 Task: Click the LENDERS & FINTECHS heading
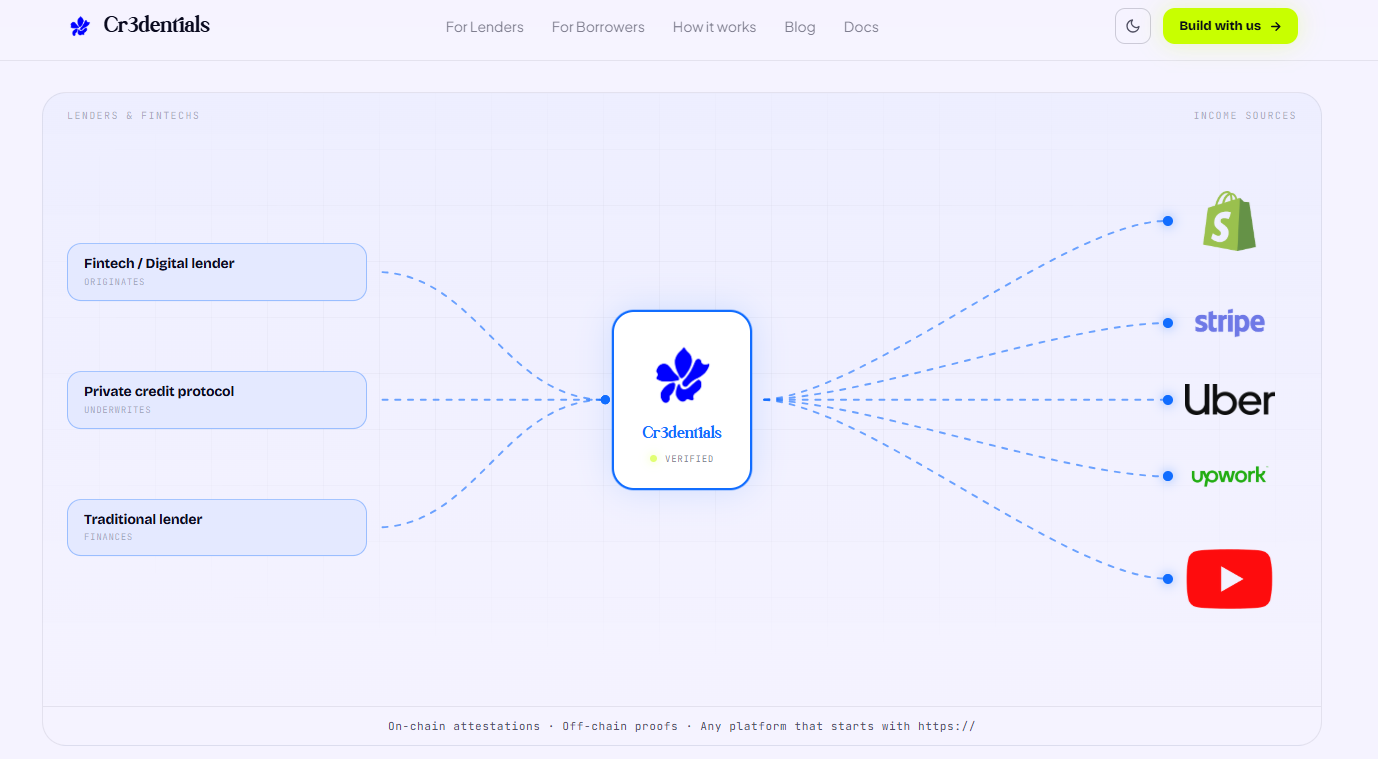click(x=133, y=116)
